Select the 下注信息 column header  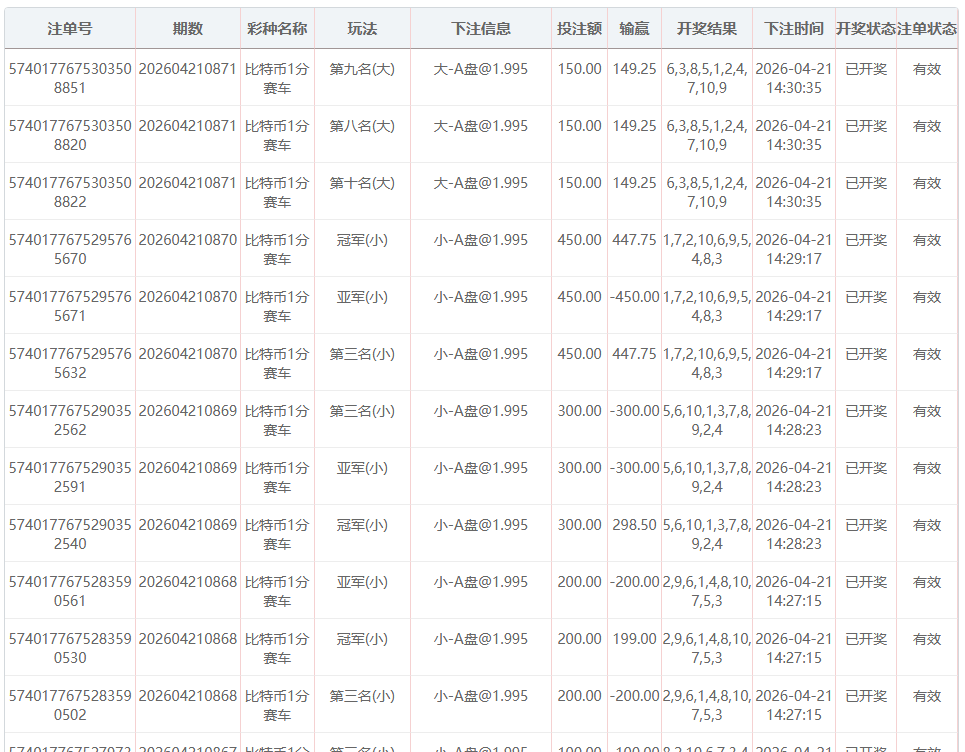coord(480,29)
